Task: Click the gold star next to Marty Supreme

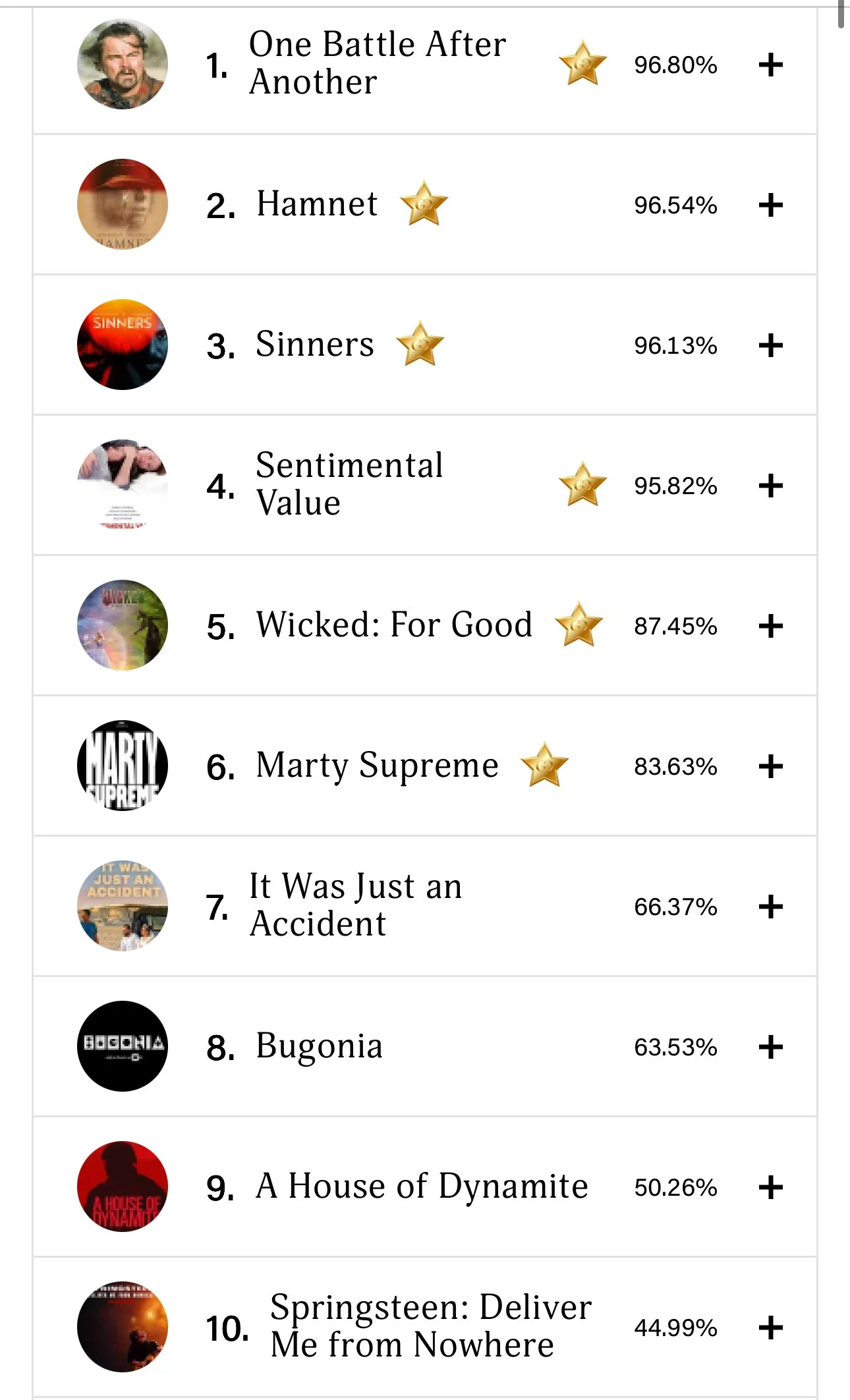Action: pyautogui.click(x=544, y=765)
